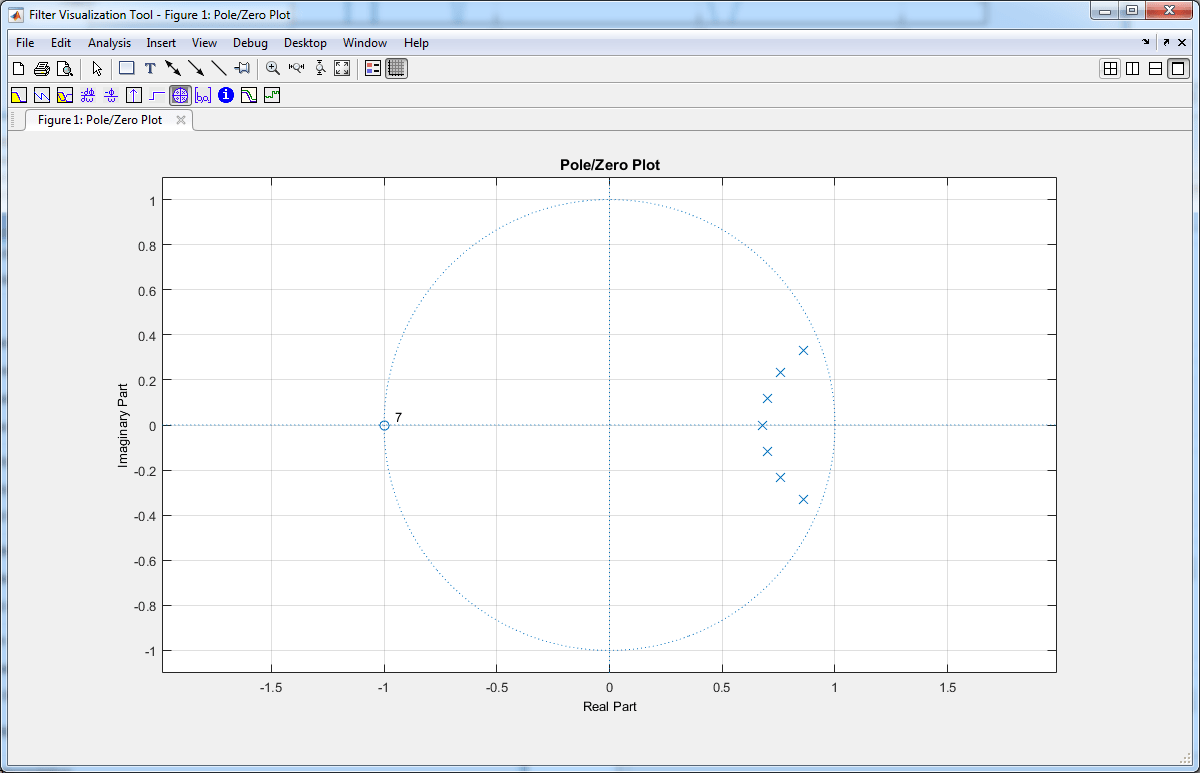Display the Impulse Response plot

(134, 96)
